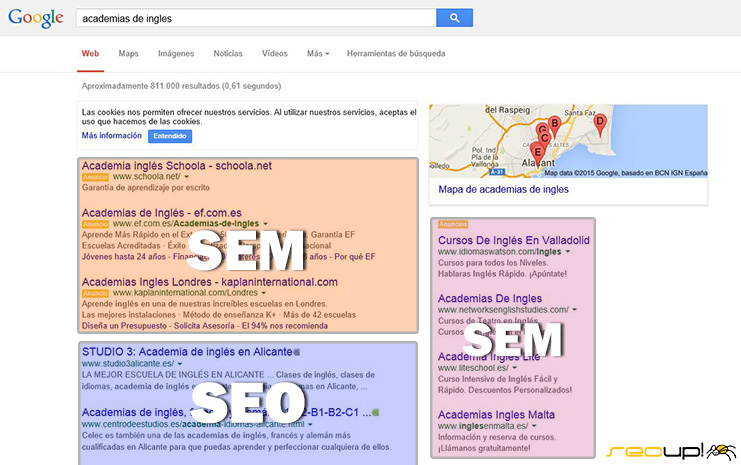Switch to the Noticias tab
The width and height of the screenshot is (741, 465).
click(x=228, y=53)
